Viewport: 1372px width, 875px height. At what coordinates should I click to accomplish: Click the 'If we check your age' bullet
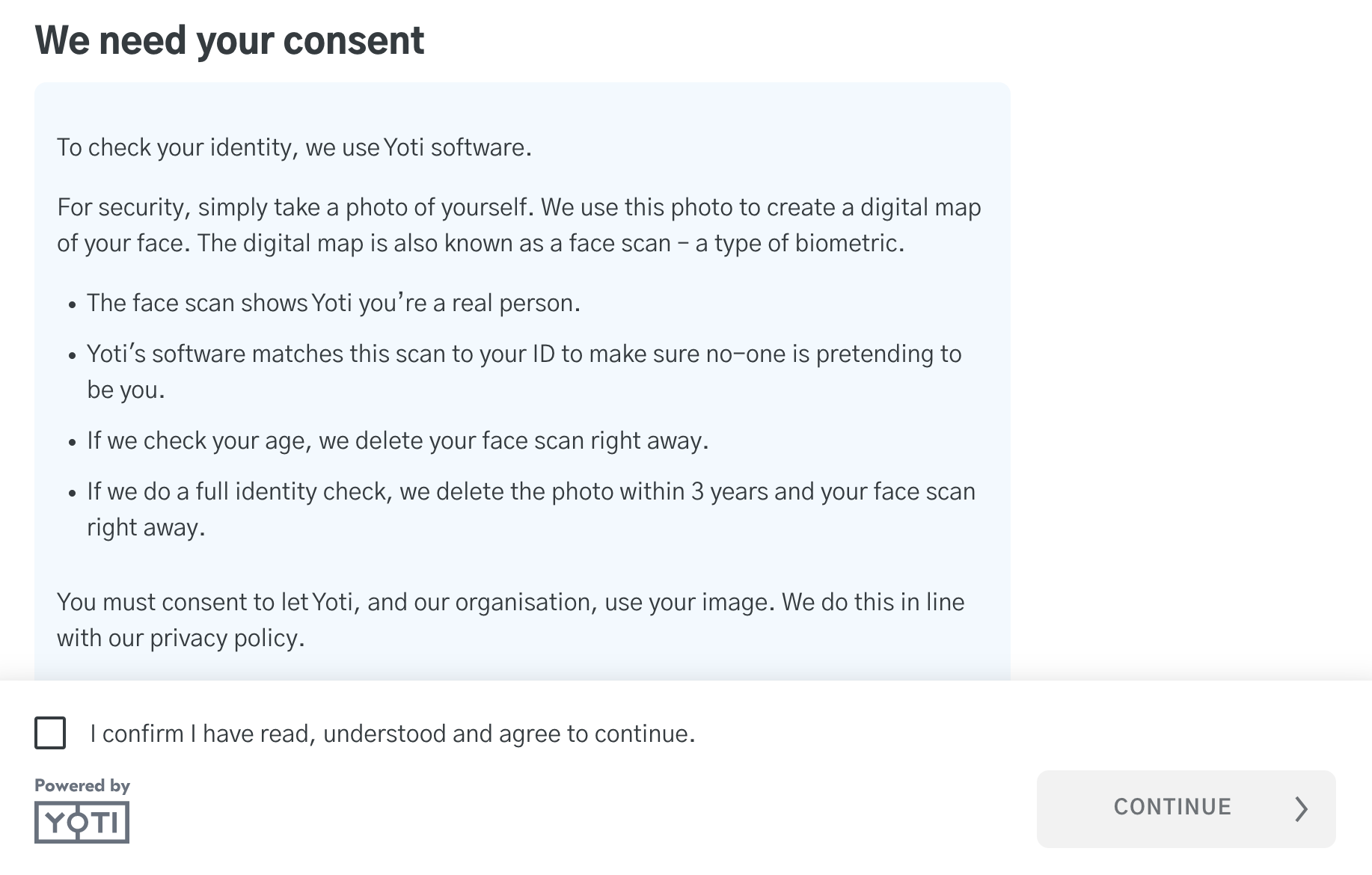pos(397,440)
